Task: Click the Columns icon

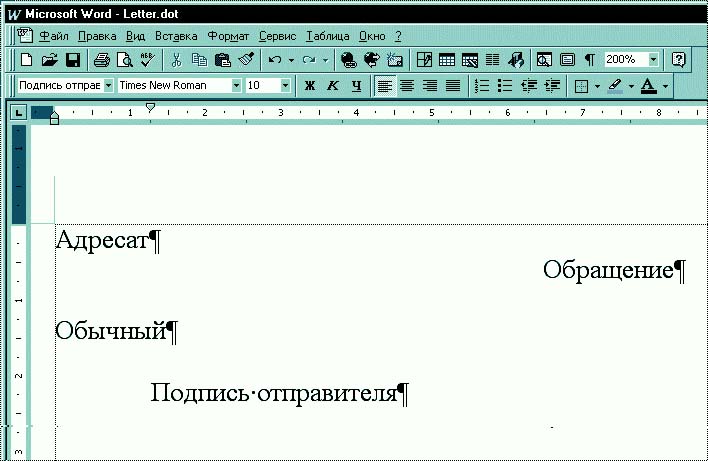Action: [490, 60]
